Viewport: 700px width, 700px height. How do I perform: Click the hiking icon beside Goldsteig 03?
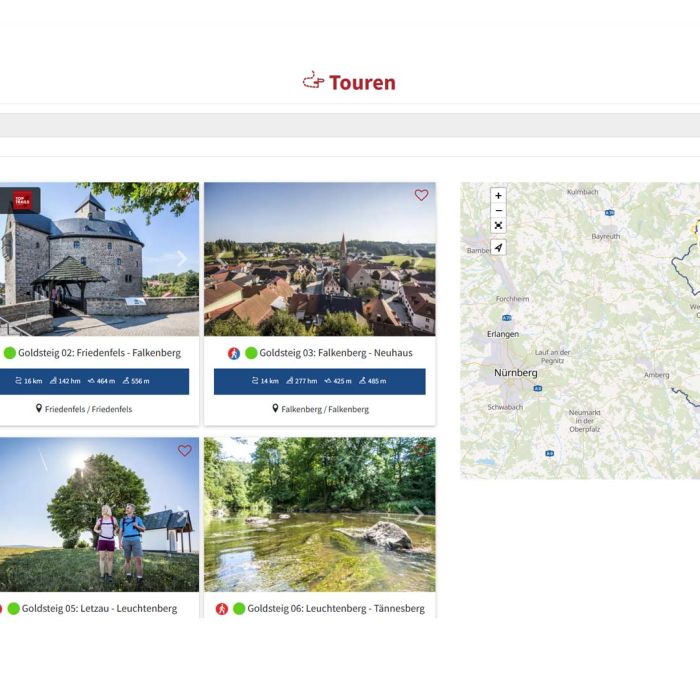coord(234,353)
